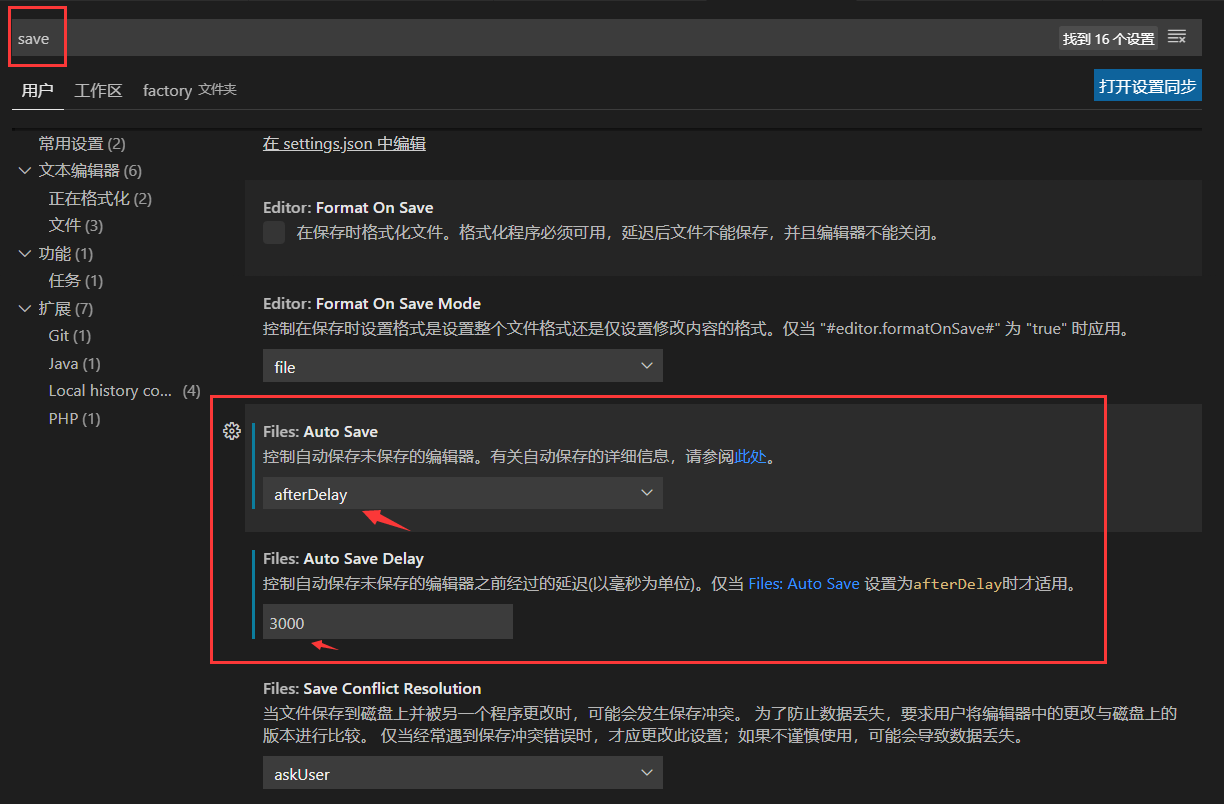The height and width of the screenshot is (804, 1224).
Task: Switch to the 工作区 tab
Action: point(98,90)
